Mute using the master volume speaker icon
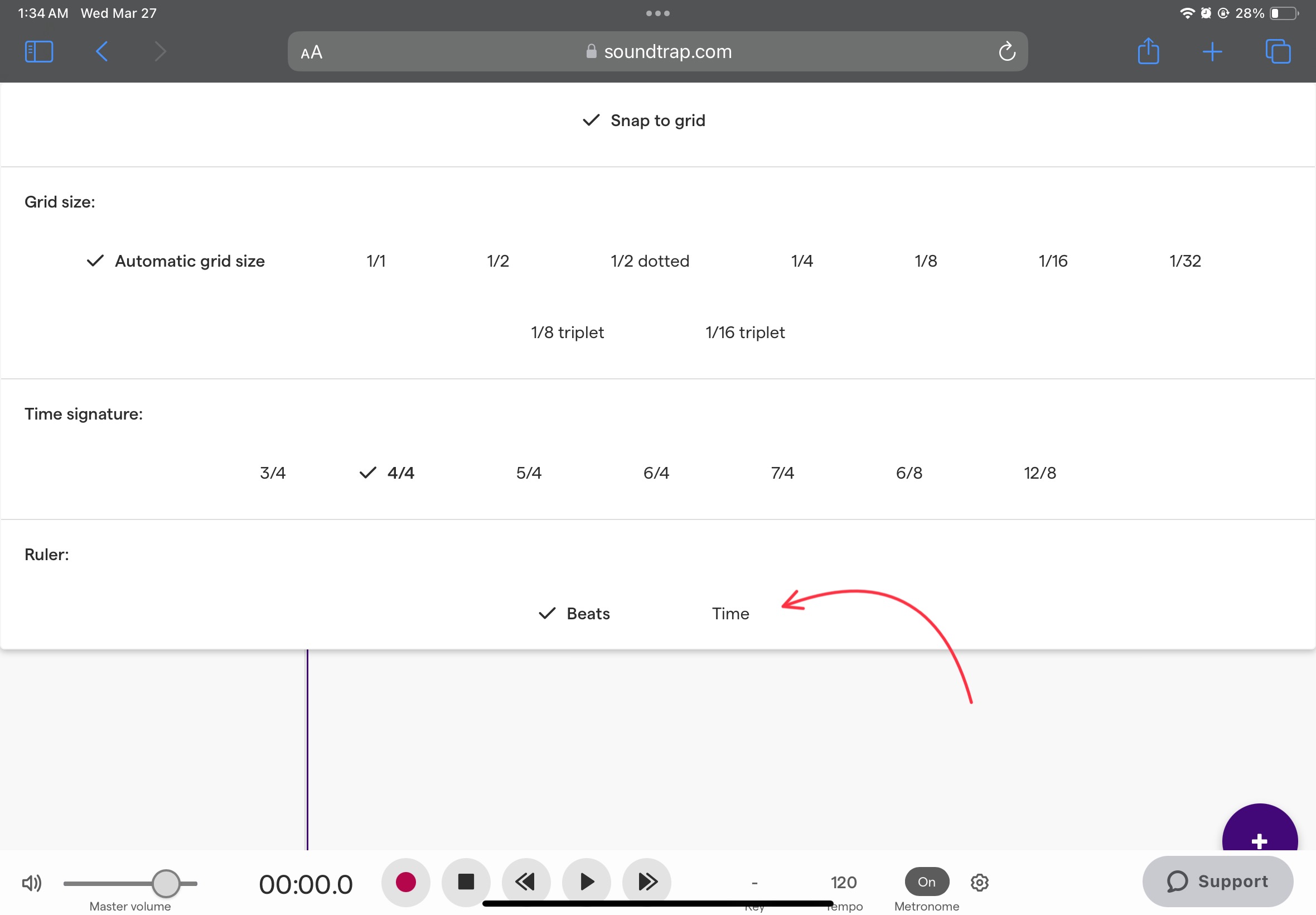 (x=32, y=883)
